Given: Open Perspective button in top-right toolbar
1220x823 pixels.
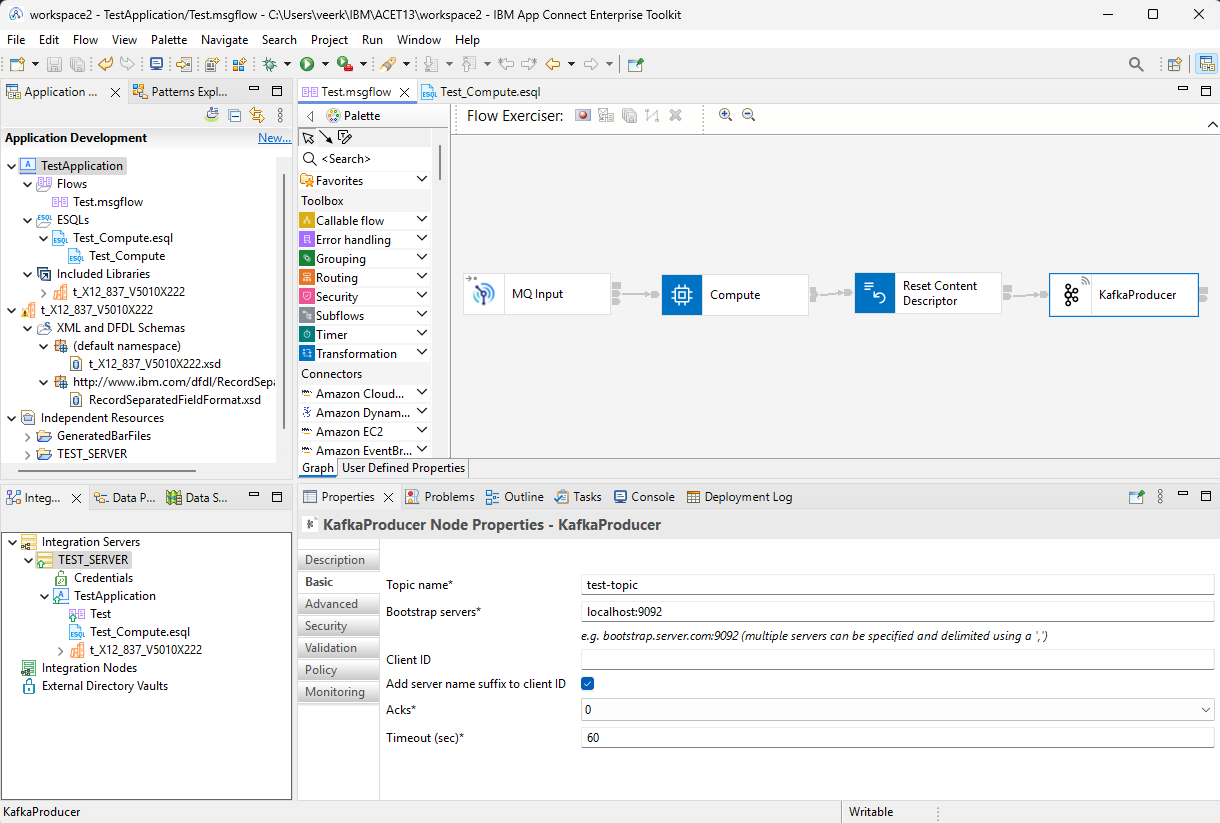Looking at the screenshot, I should [1175, 64].
